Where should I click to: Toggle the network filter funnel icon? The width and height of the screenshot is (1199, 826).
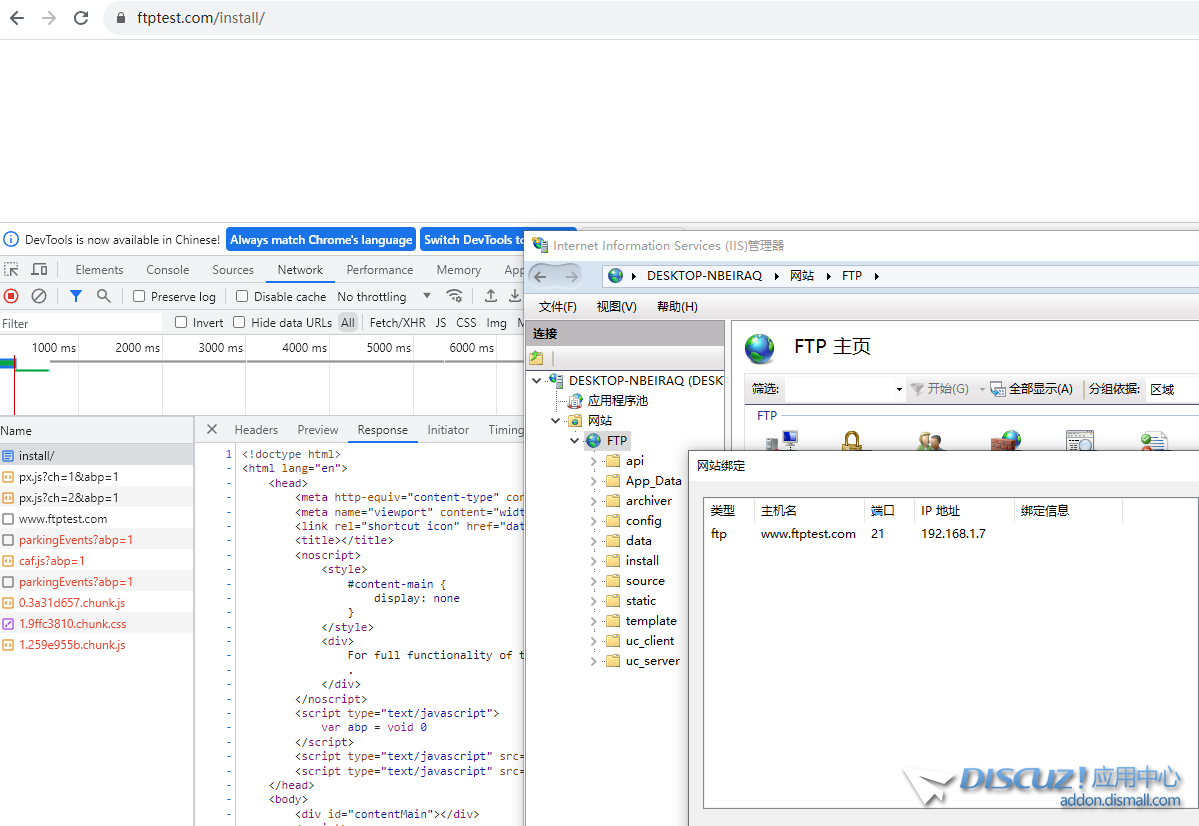point(75,296)
